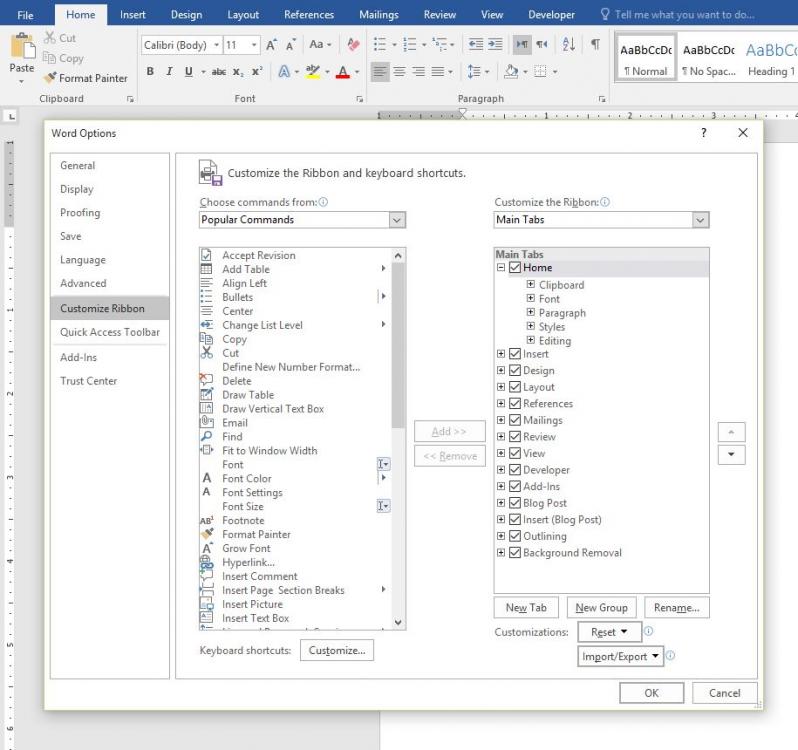Click the Paste icon in Clipboard group
Image resolution: width=798 pixels, height=750 pixels.
tap(22, 46)
